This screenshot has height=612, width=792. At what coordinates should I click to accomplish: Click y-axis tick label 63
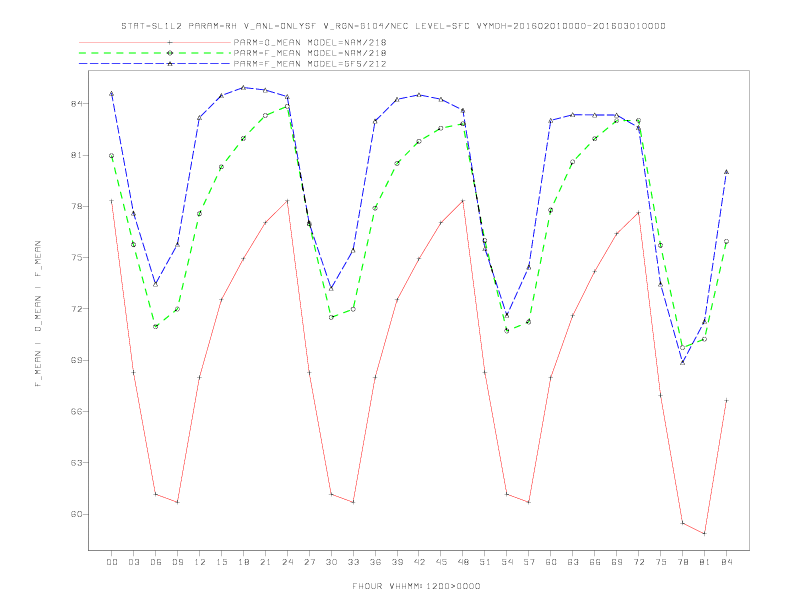pos(76,463)
